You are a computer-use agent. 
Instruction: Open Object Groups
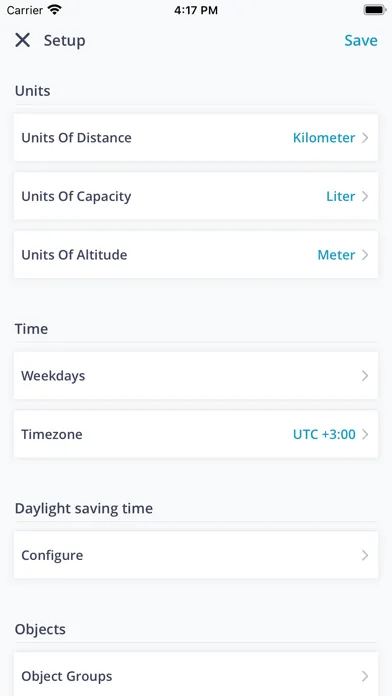[196, 674]
